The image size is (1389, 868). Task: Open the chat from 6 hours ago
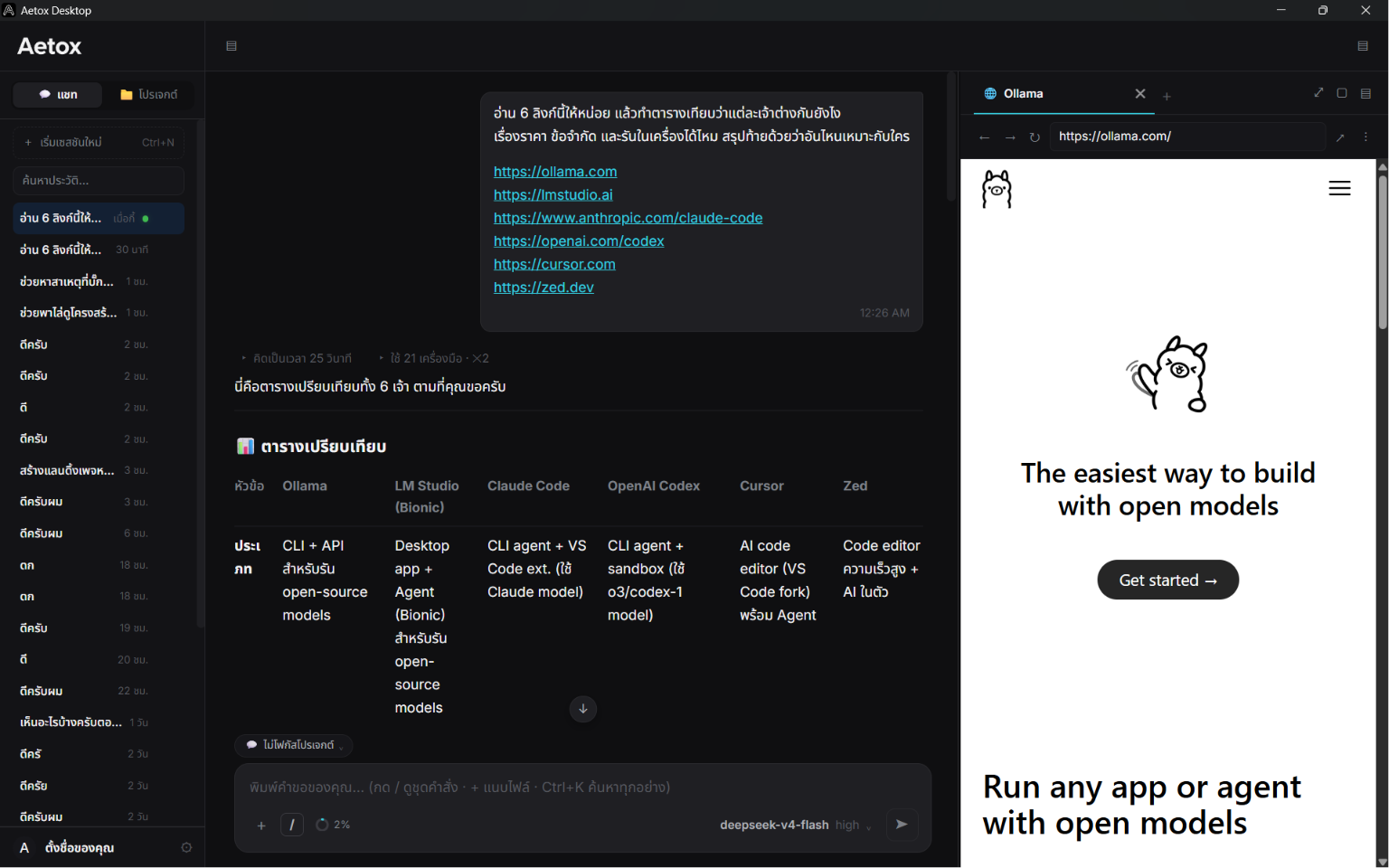point(99,533)
